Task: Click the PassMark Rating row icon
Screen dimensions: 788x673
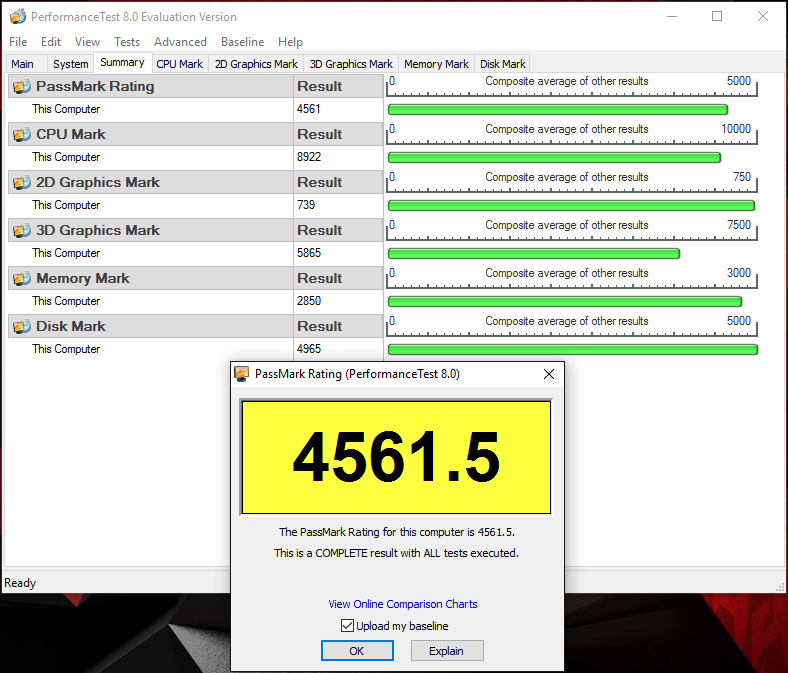Action: (x=22, y=86)
